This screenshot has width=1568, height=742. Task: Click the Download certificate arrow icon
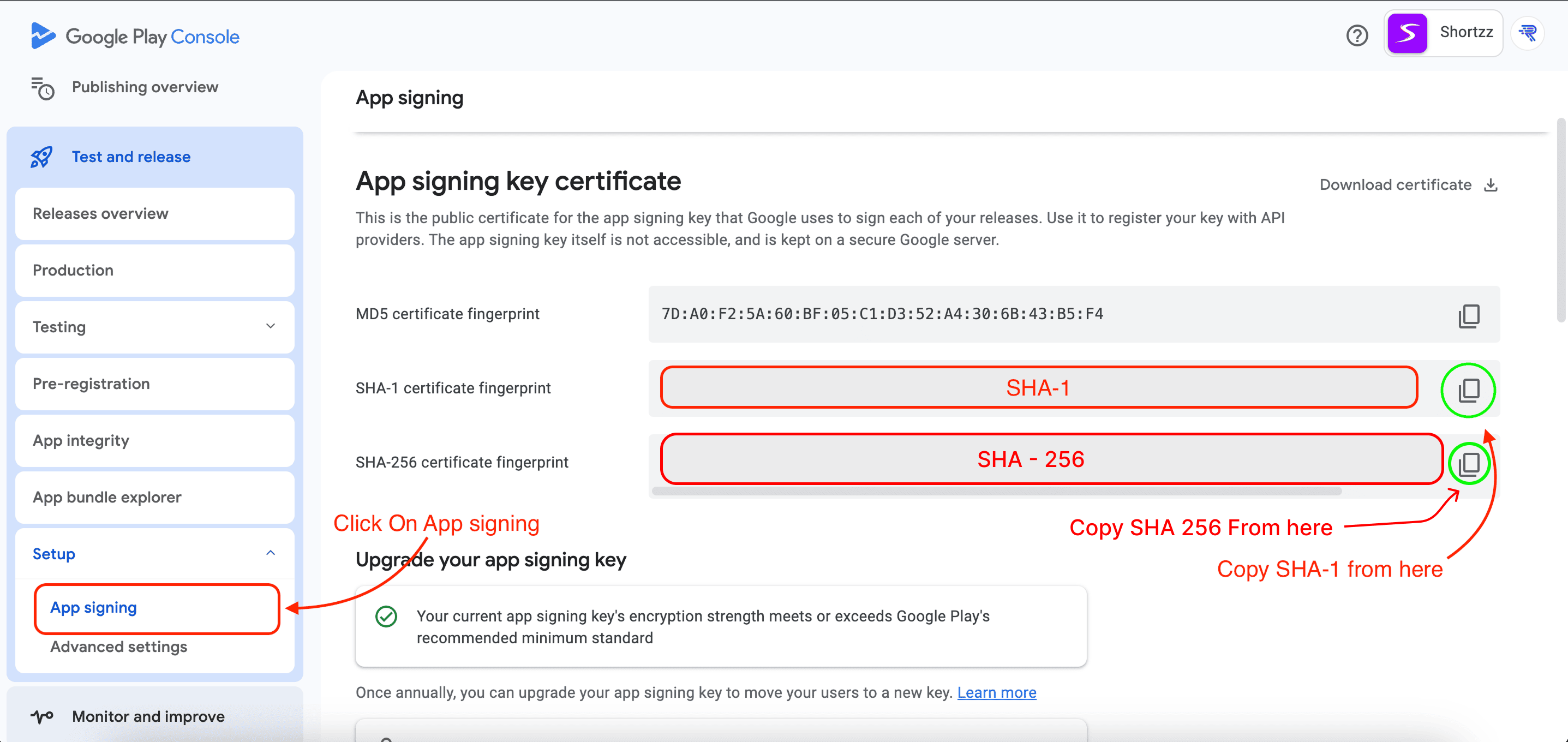(x=1491, y=185)
